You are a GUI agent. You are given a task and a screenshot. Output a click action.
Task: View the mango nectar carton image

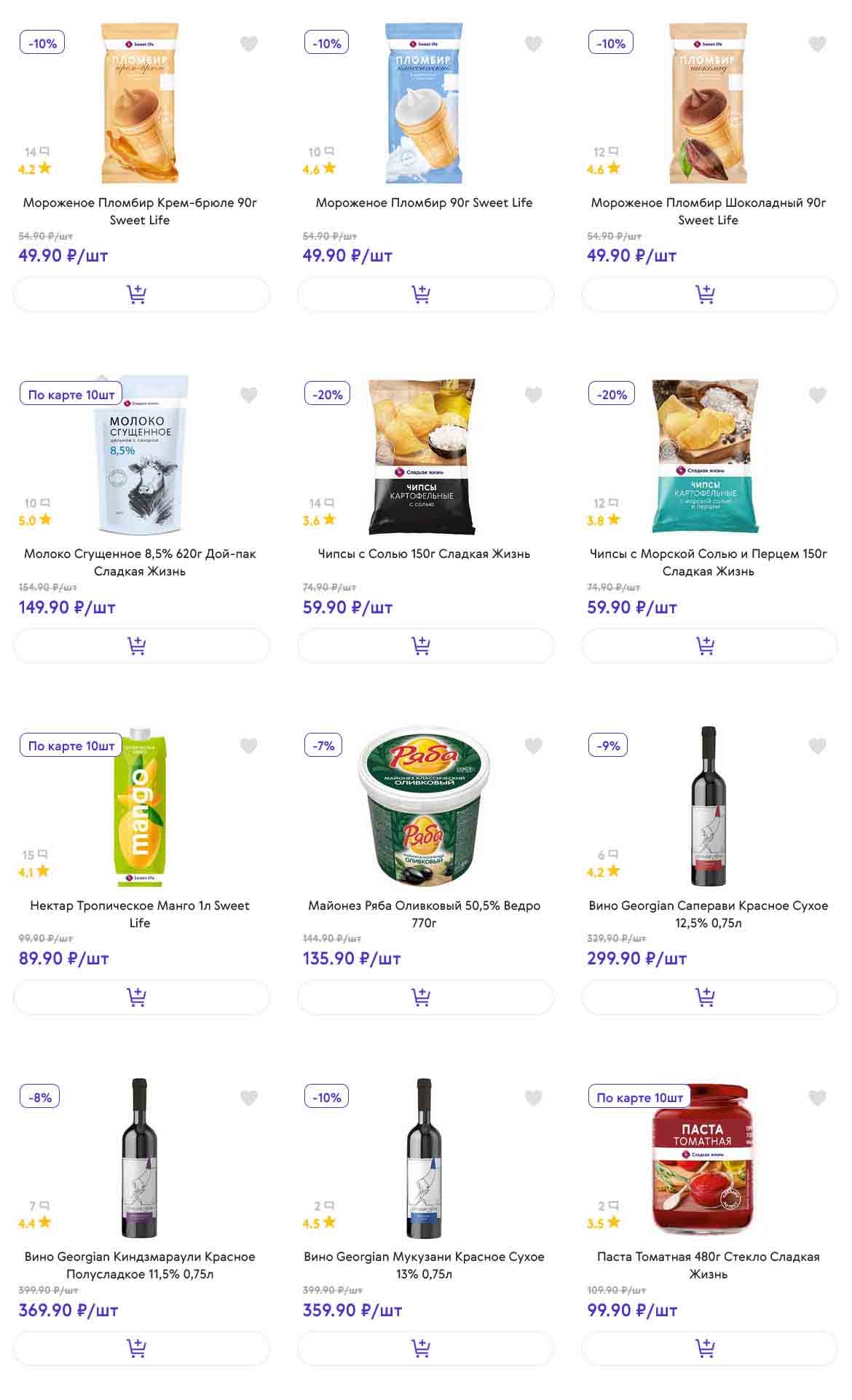140,806
